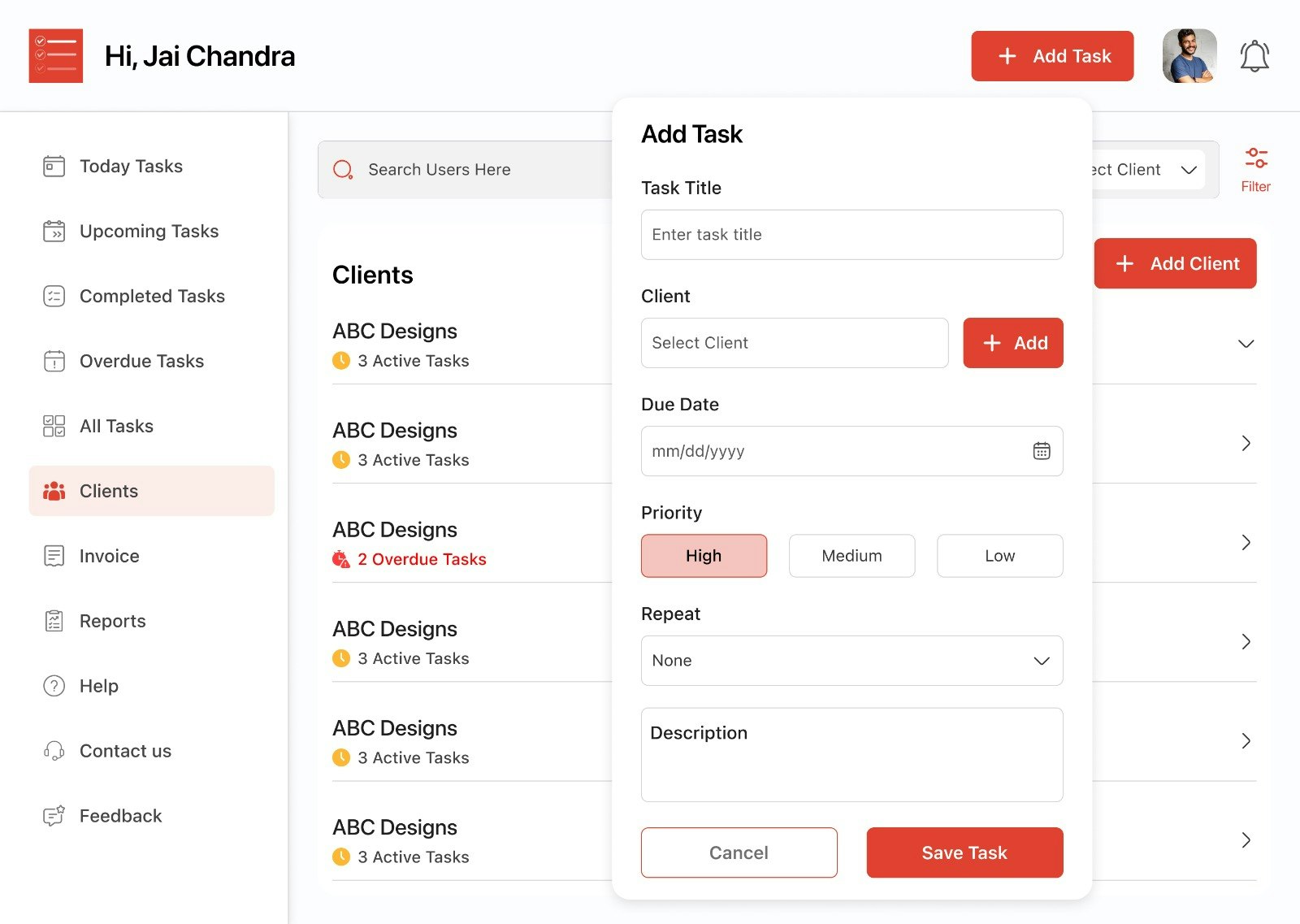Viewport: 1300px width, 924px height.
Task: Expand the first ABC Designs row chevron
Action: (1245, 344)
